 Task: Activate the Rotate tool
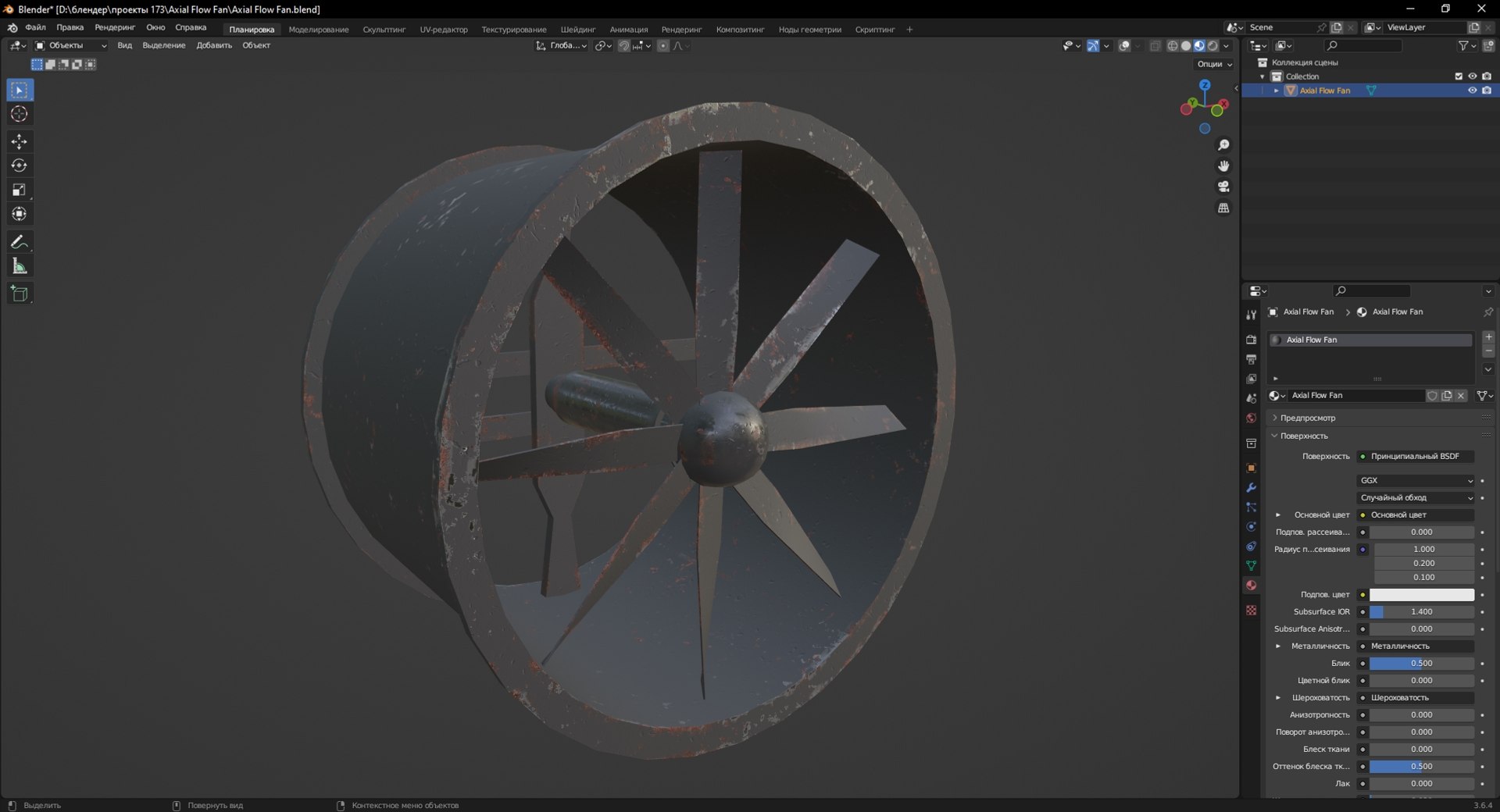20,166
